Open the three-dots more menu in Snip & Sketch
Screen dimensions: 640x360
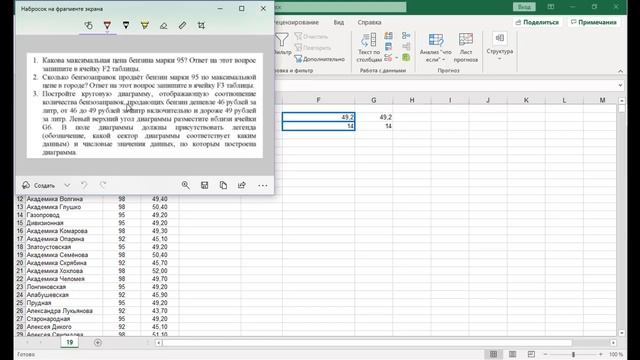click(x=262, y=185)
